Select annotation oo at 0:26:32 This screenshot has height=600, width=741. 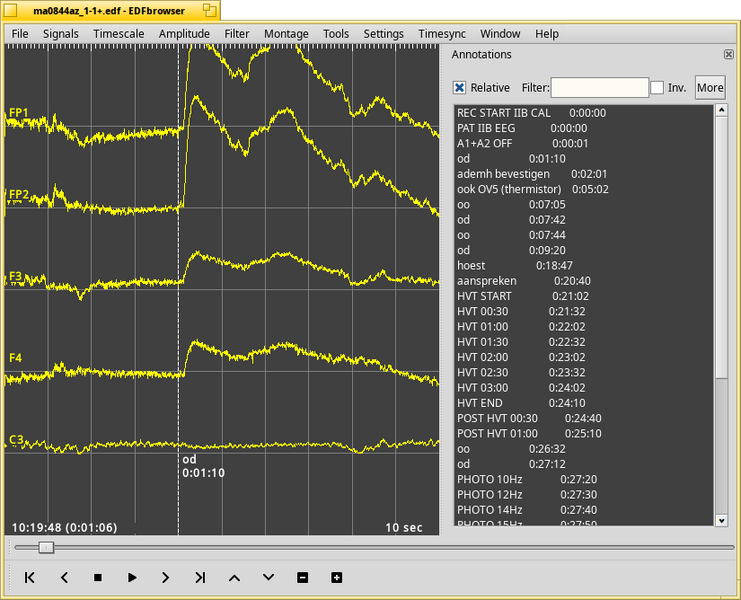coord(583,449)
